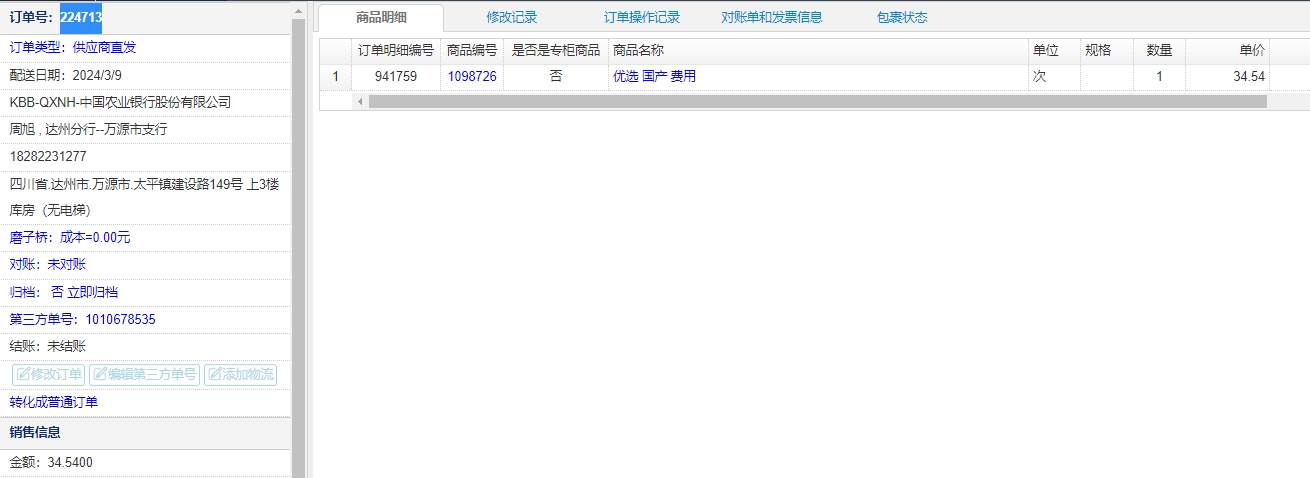Switch to the 对账单和发票信息 tab
The width and height of the screenshot is (1310, 478).
772,17
